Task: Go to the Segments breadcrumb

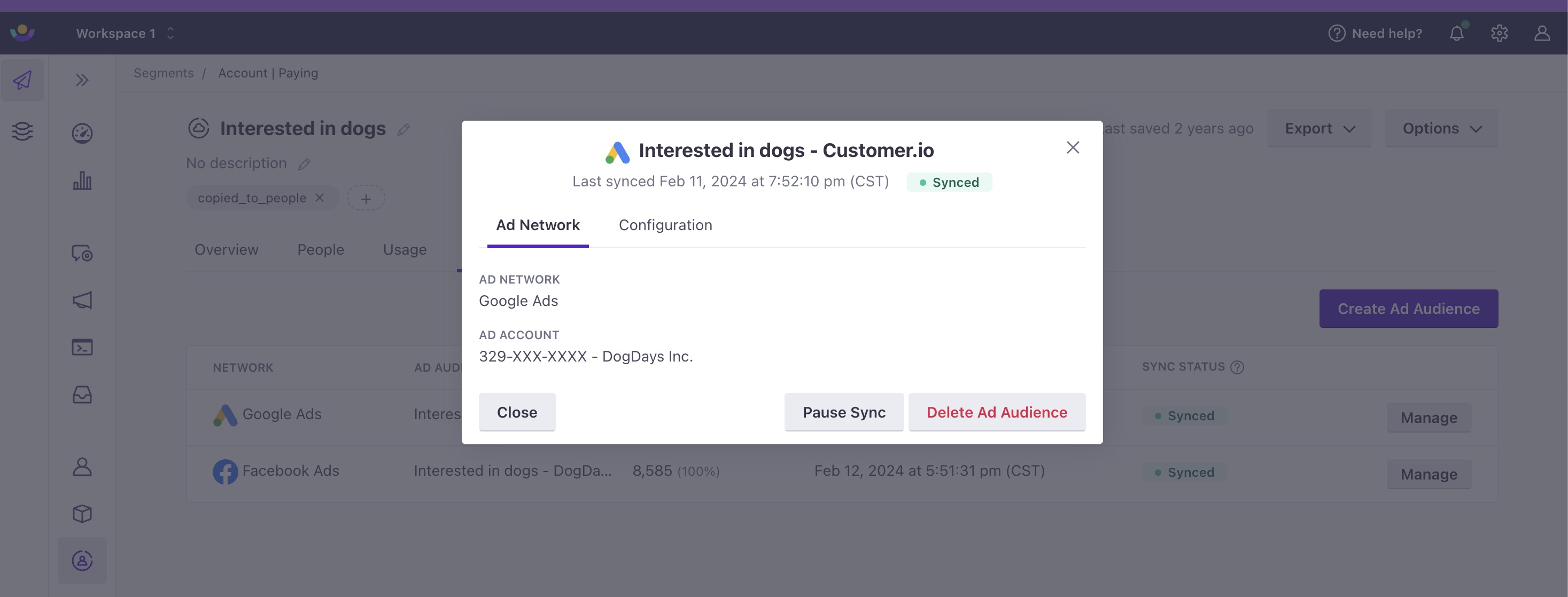Action: point(164,73)
